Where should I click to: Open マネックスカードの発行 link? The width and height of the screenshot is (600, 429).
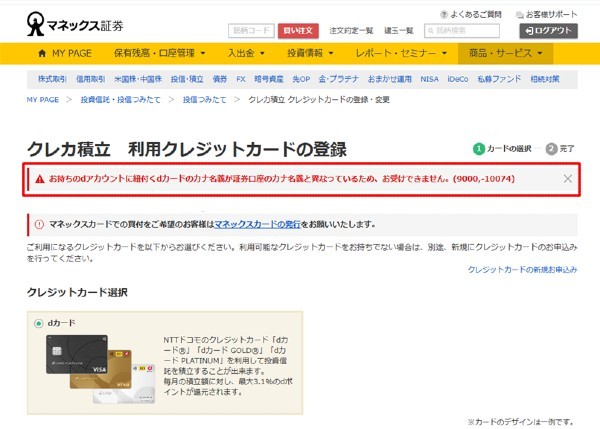point(257,224)
